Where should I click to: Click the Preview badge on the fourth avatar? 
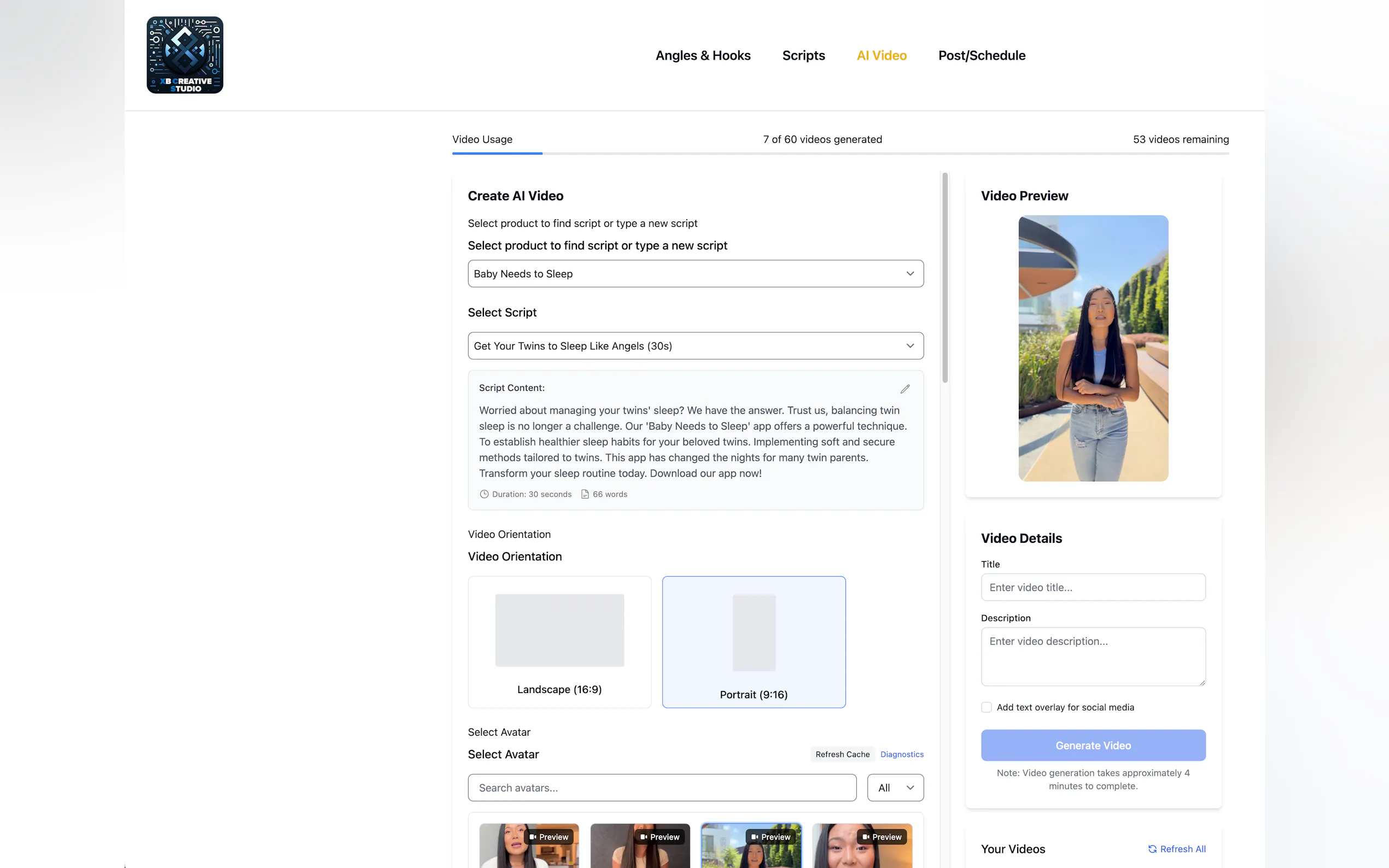tap(882, 836)
